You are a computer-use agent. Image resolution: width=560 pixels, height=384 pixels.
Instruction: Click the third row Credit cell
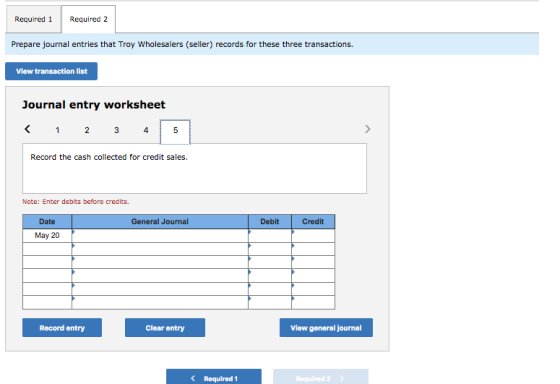click(313, 262)
